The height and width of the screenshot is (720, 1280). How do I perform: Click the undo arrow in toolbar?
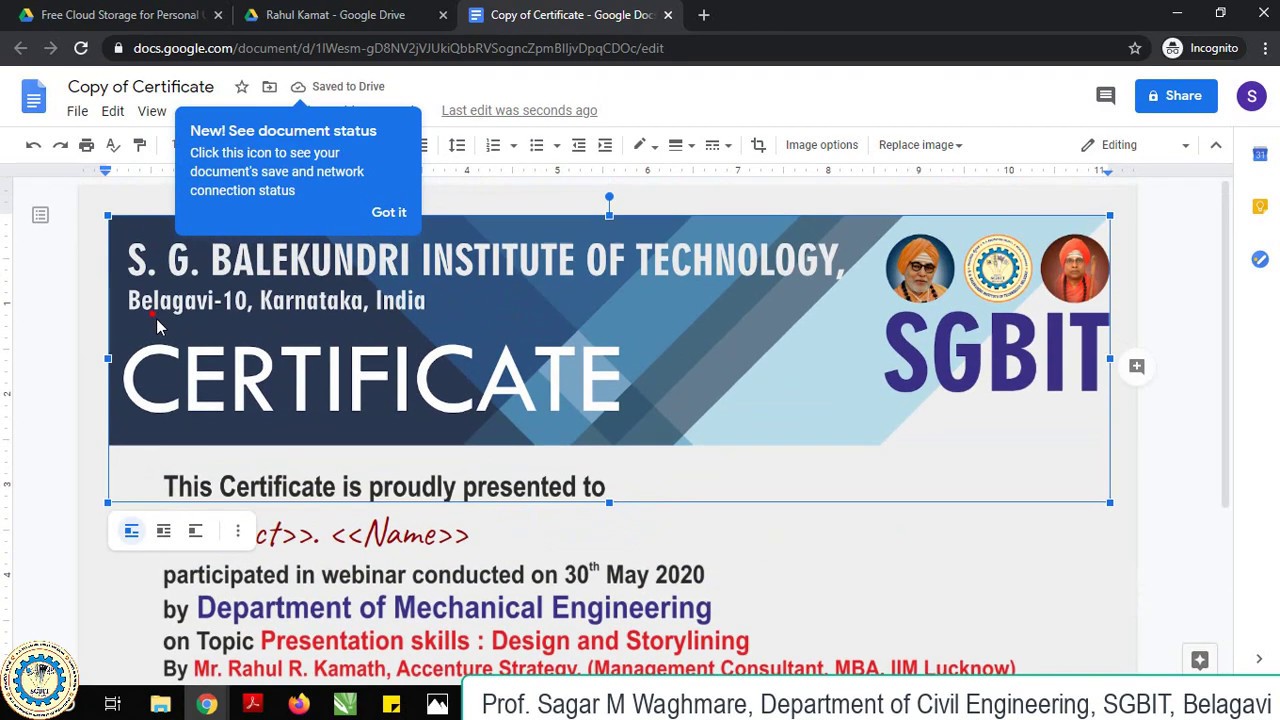[x=33, y=145]
